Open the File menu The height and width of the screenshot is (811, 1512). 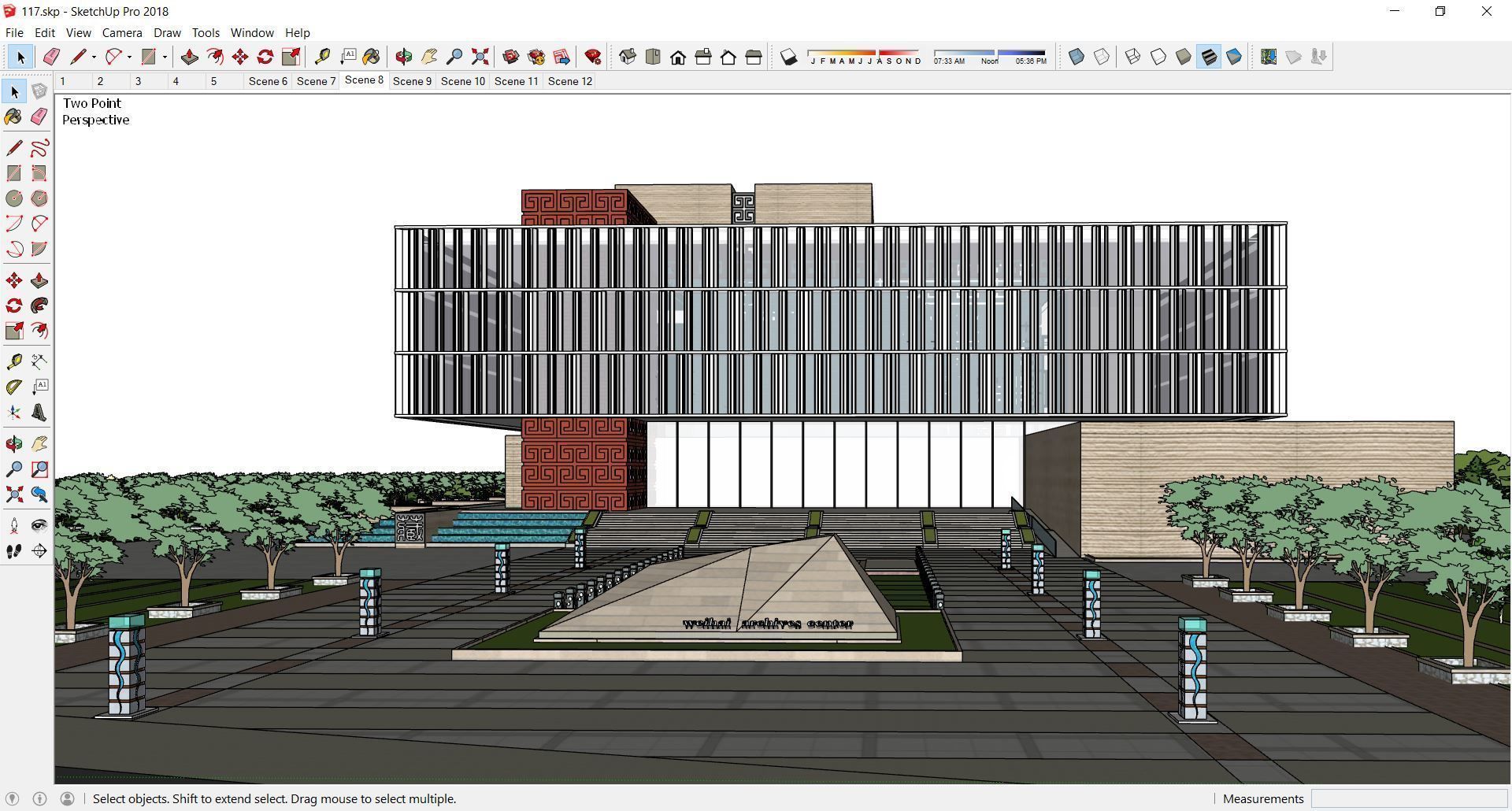(x=14, y=32)
